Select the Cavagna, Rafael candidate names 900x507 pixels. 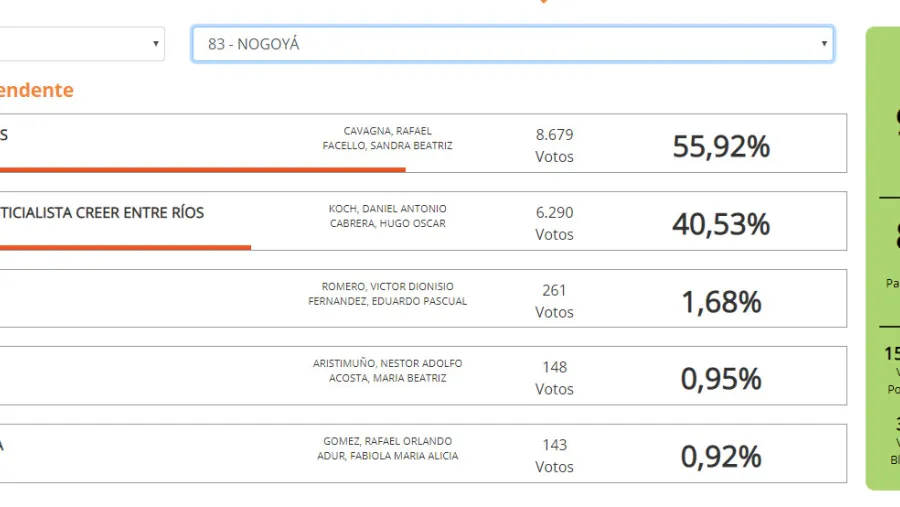(x=387, y=138)
